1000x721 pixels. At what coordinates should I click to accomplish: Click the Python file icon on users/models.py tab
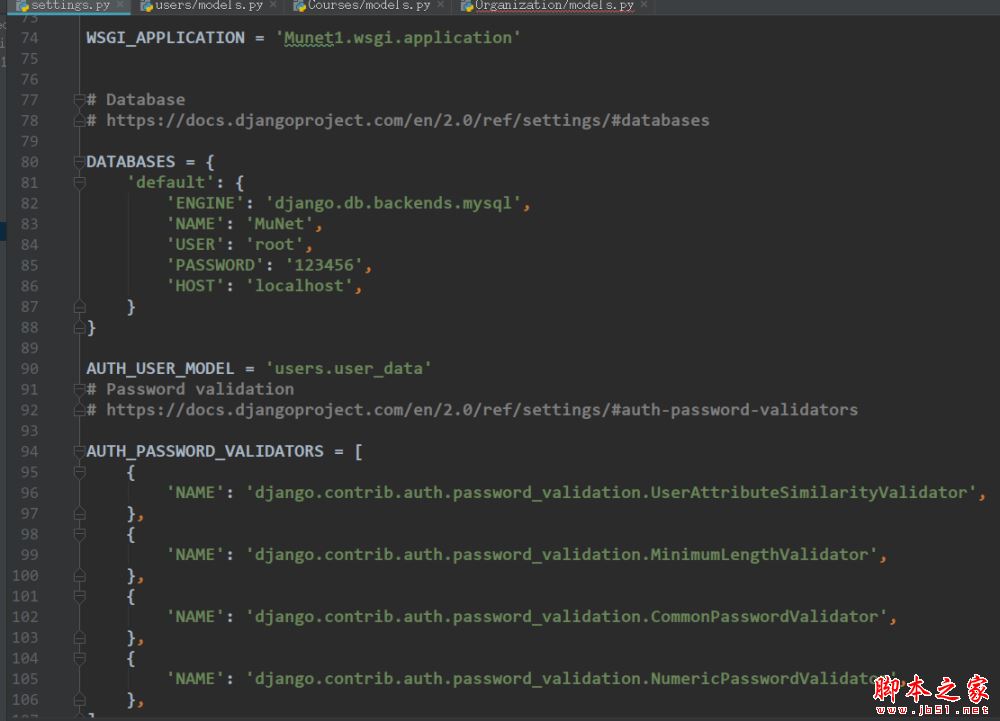tap(147, 6)
